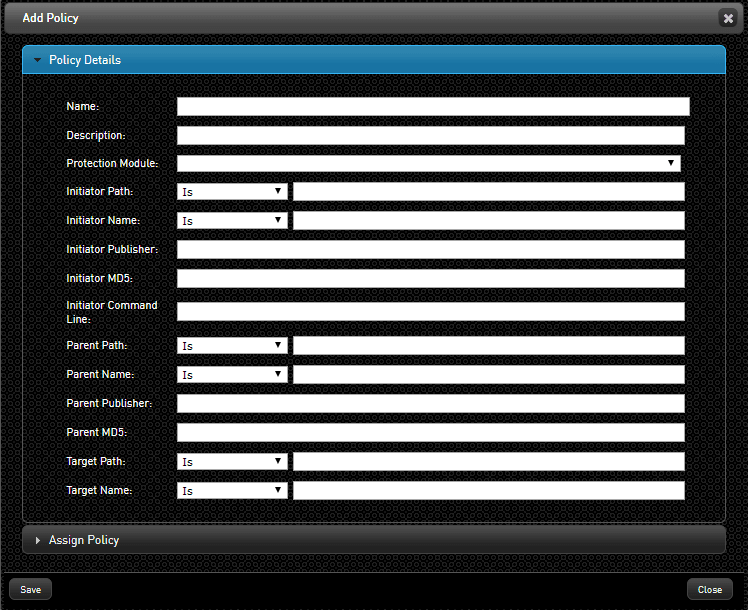Focus the Initiator Publisher field
The width and height of the screenshot is (748, 610).
431,249
